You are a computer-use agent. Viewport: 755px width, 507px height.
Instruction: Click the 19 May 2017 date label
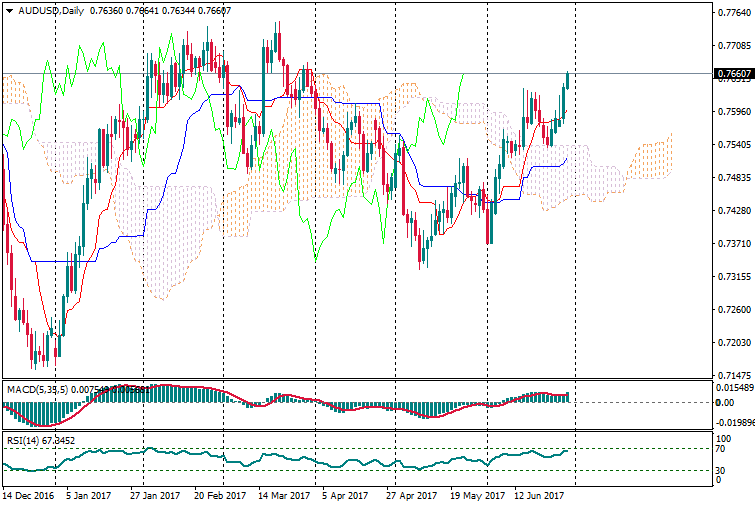(x=478, y=495)
